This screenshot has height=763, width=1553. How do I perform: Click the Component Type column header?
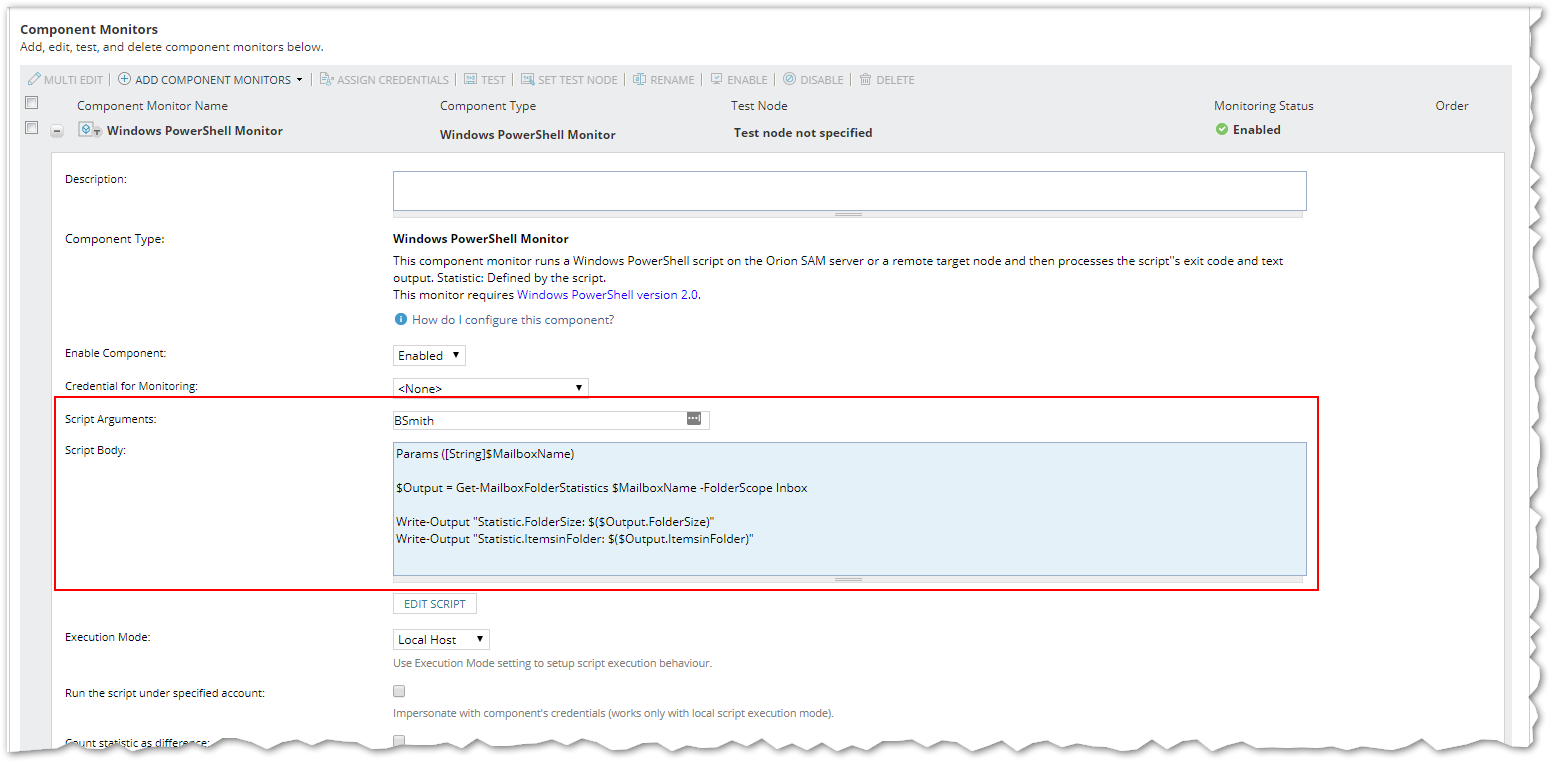pos(488,106)
